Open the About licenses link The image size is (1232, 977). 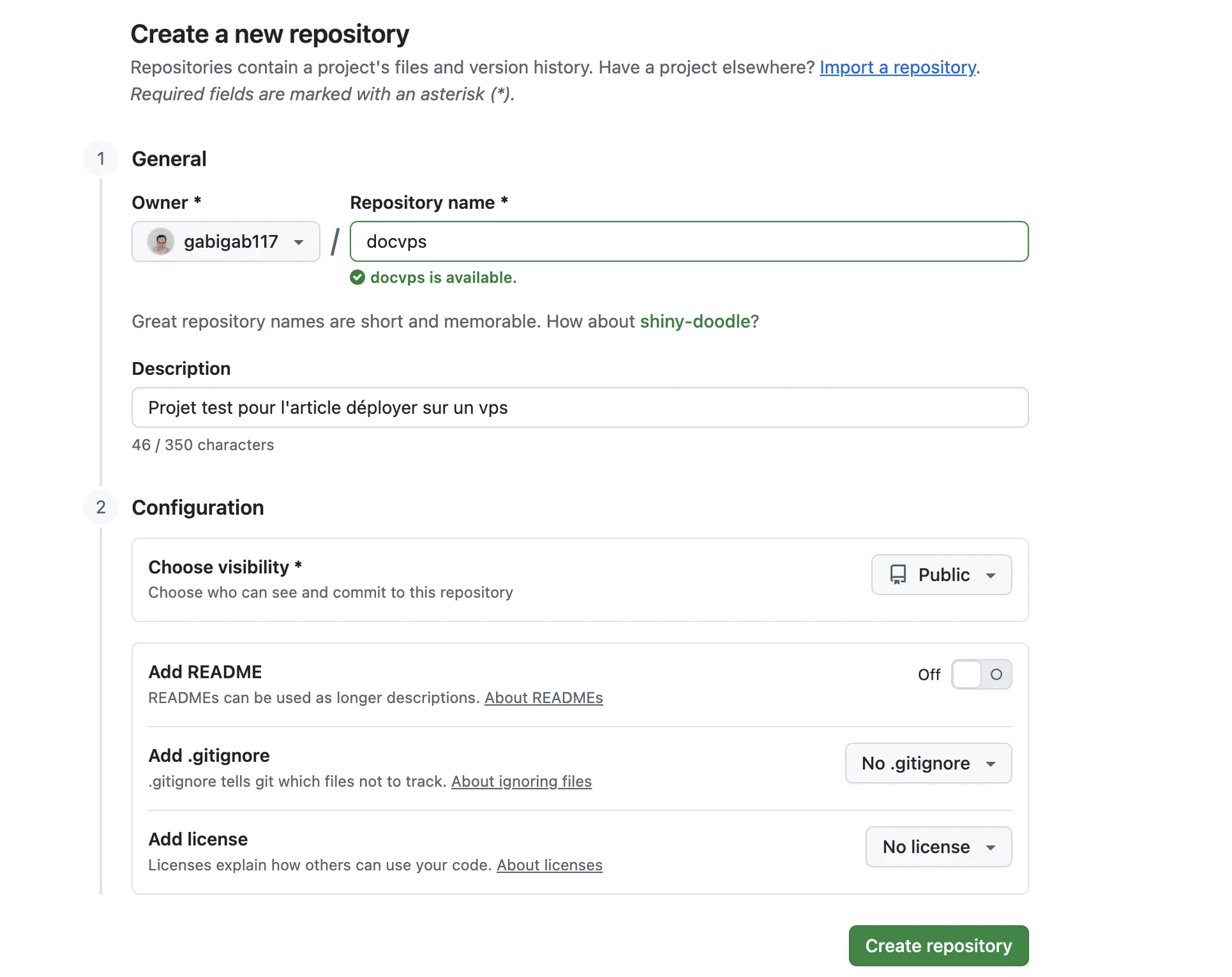(x=549, y=865)
